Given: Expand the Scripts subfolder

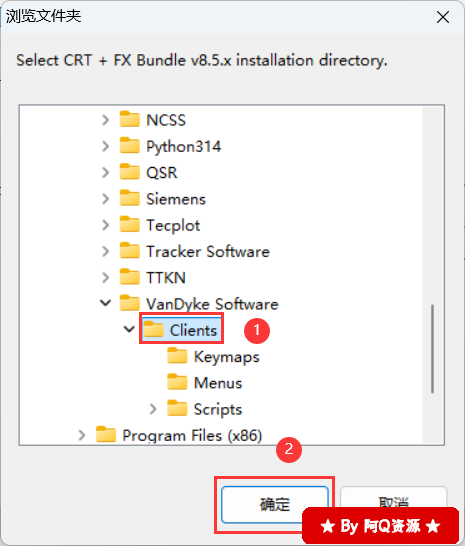Looking at the screenshot, I should coord(153,409).
